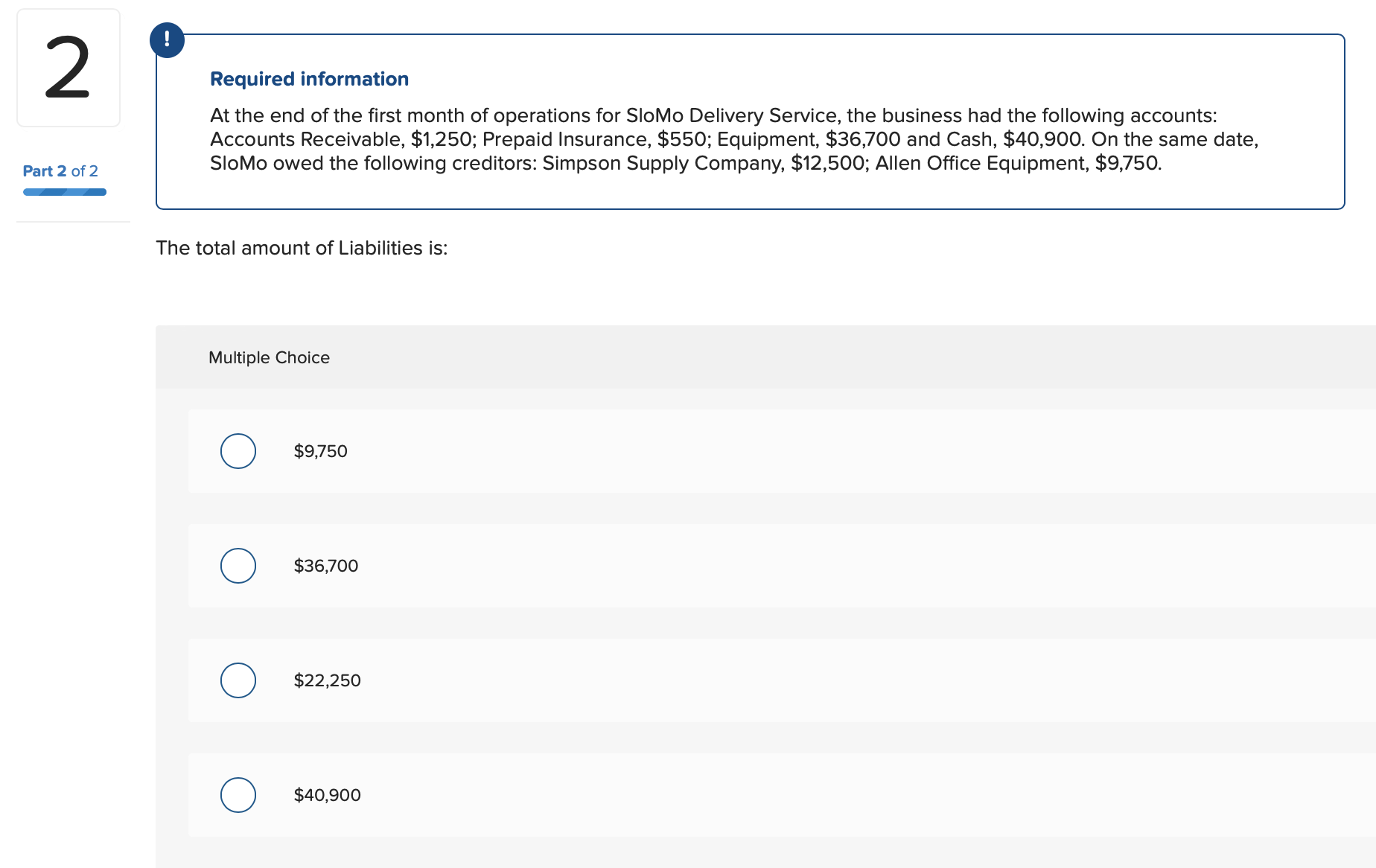The width and height of the screenshot is (1376, 868).
Task: Click the Part 2 of 2 label
Action: click(x=60, y=171)
